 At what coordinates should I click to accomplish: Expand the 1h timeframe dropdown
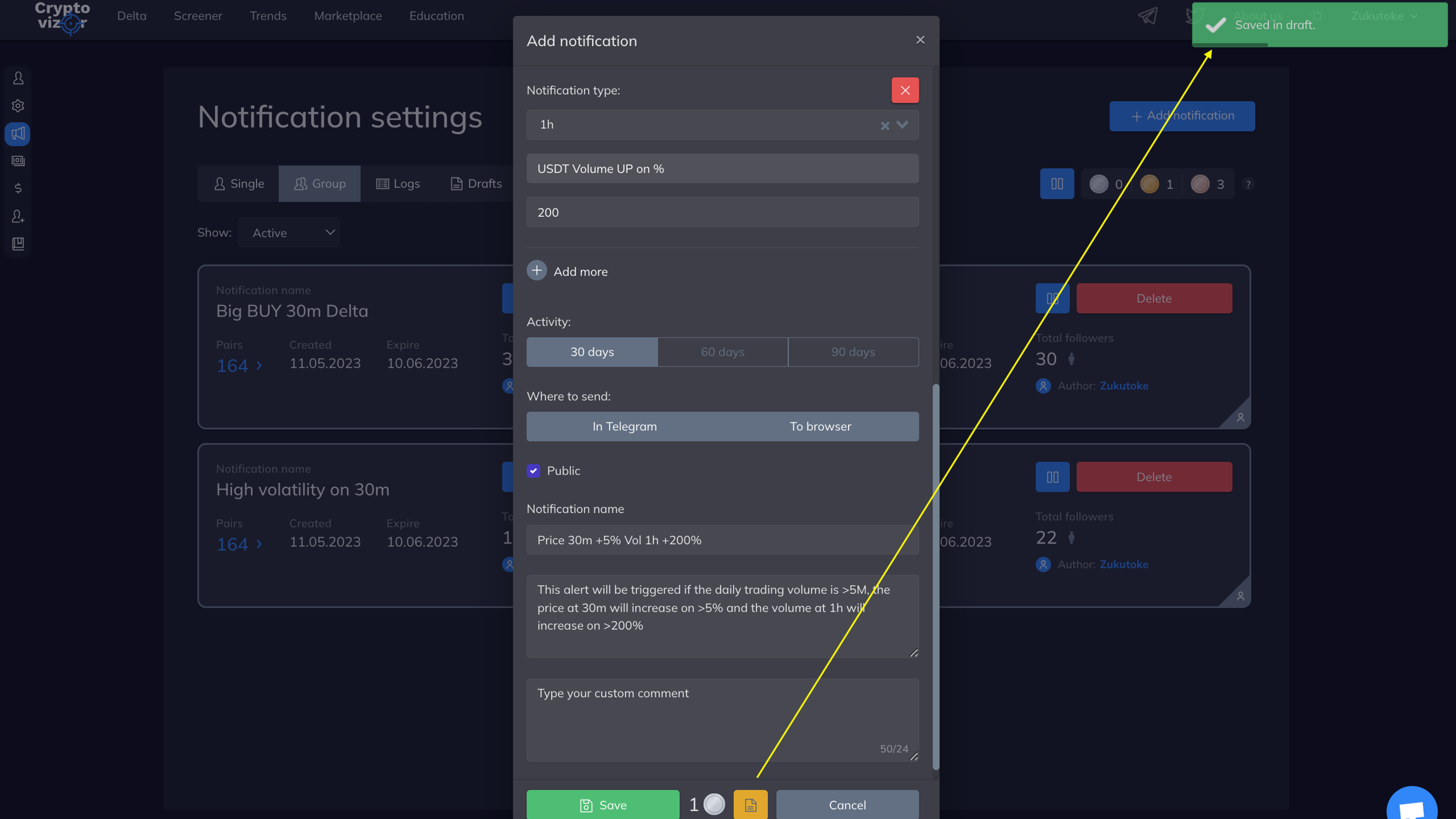902,124
